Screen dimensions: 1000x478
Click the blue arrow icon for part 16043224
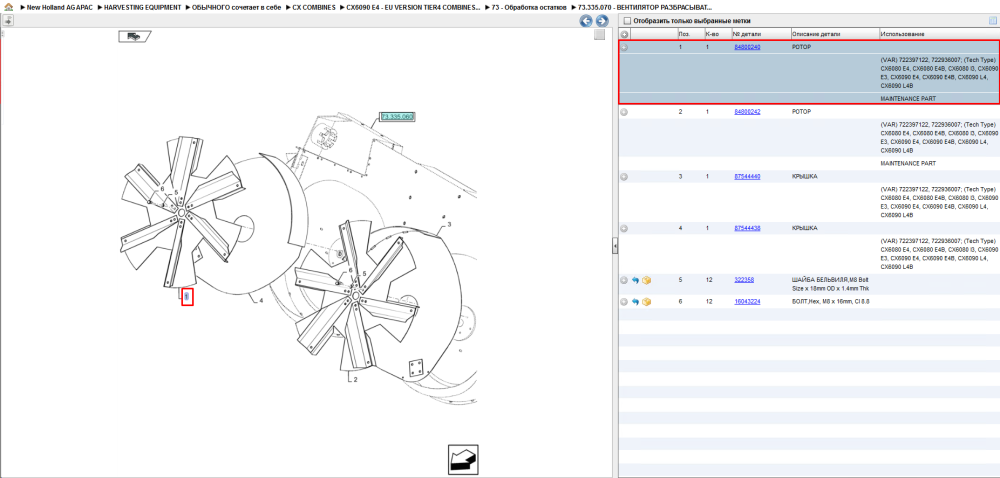[635, 301]
